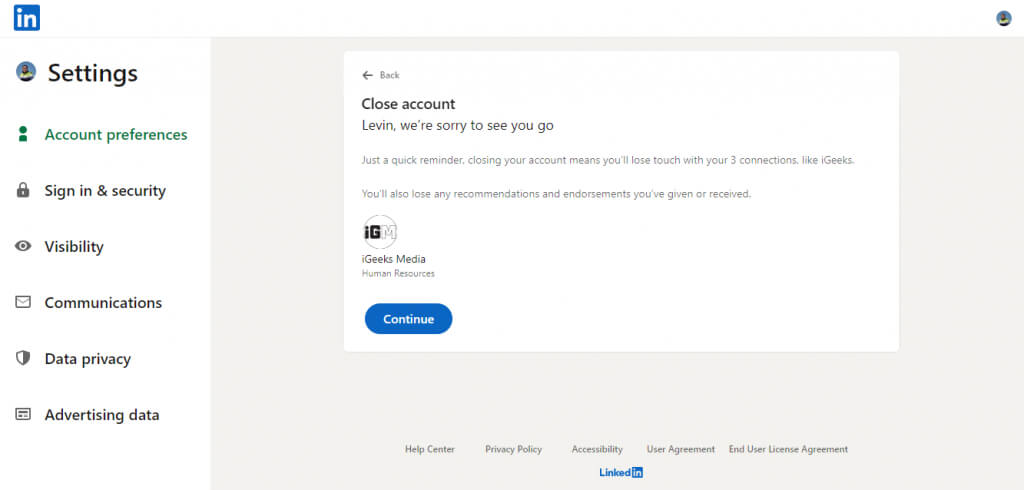Click the profile photo beside Settings heading
Screen dimensions: 1024x490
pos(26,72)
